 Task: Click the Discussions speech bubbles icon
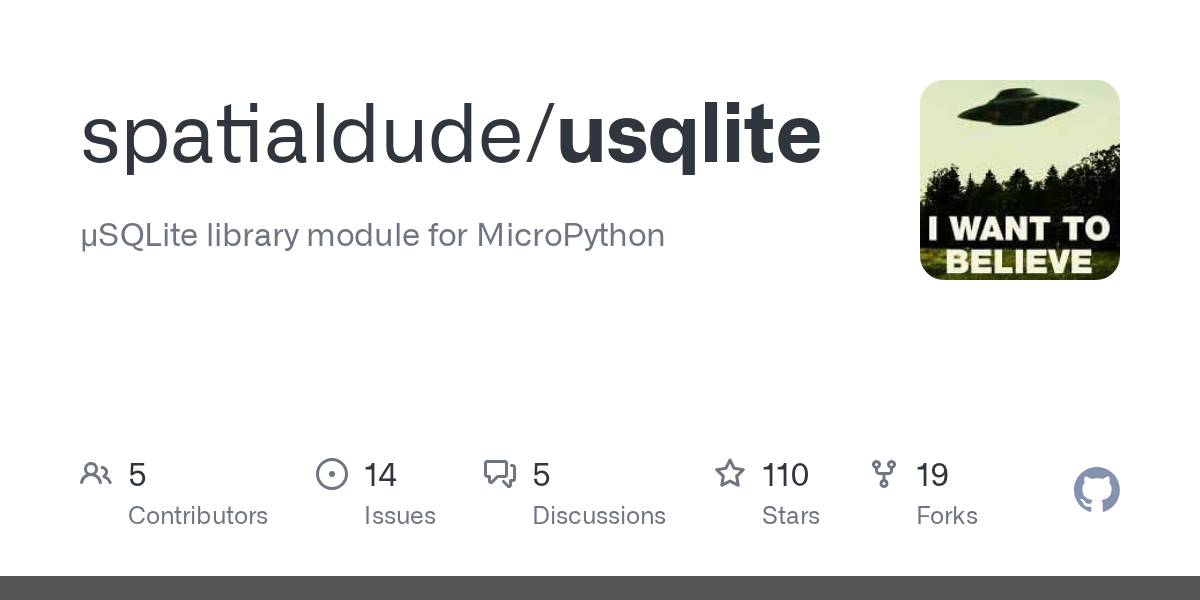[500, 474]
